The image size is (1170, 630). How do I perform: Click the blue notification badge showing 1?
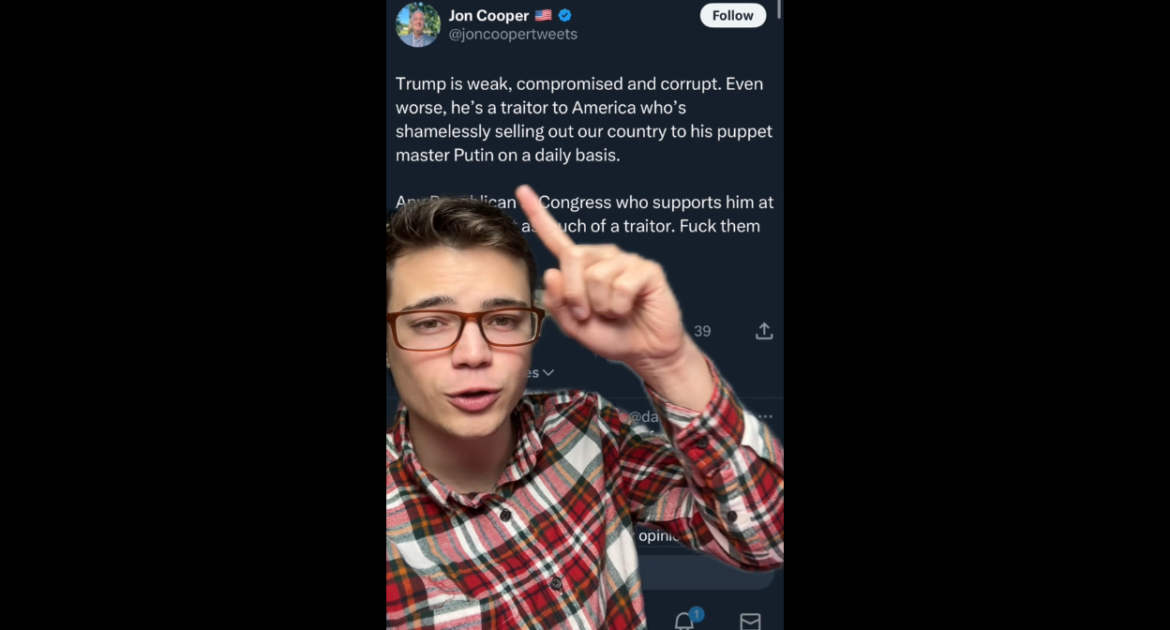point(696,614)
